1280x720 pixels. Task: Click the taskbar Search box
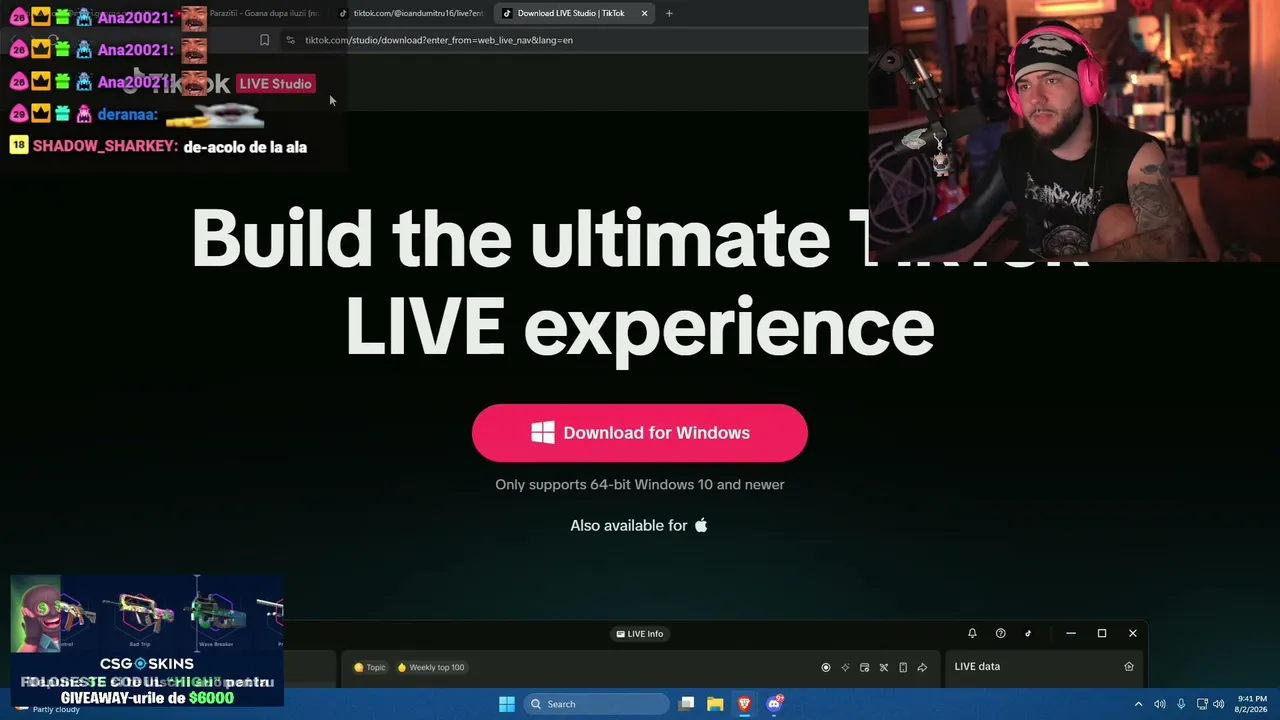[x=597, y=704]
